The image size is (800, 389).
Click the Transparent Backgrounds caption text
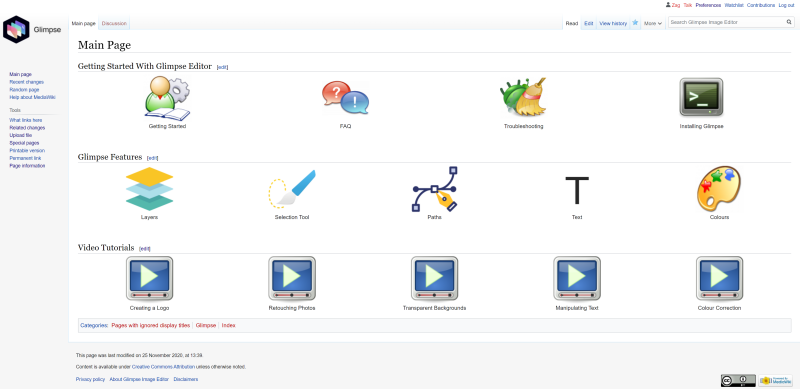pyautogui.click(x=434, y=308)
